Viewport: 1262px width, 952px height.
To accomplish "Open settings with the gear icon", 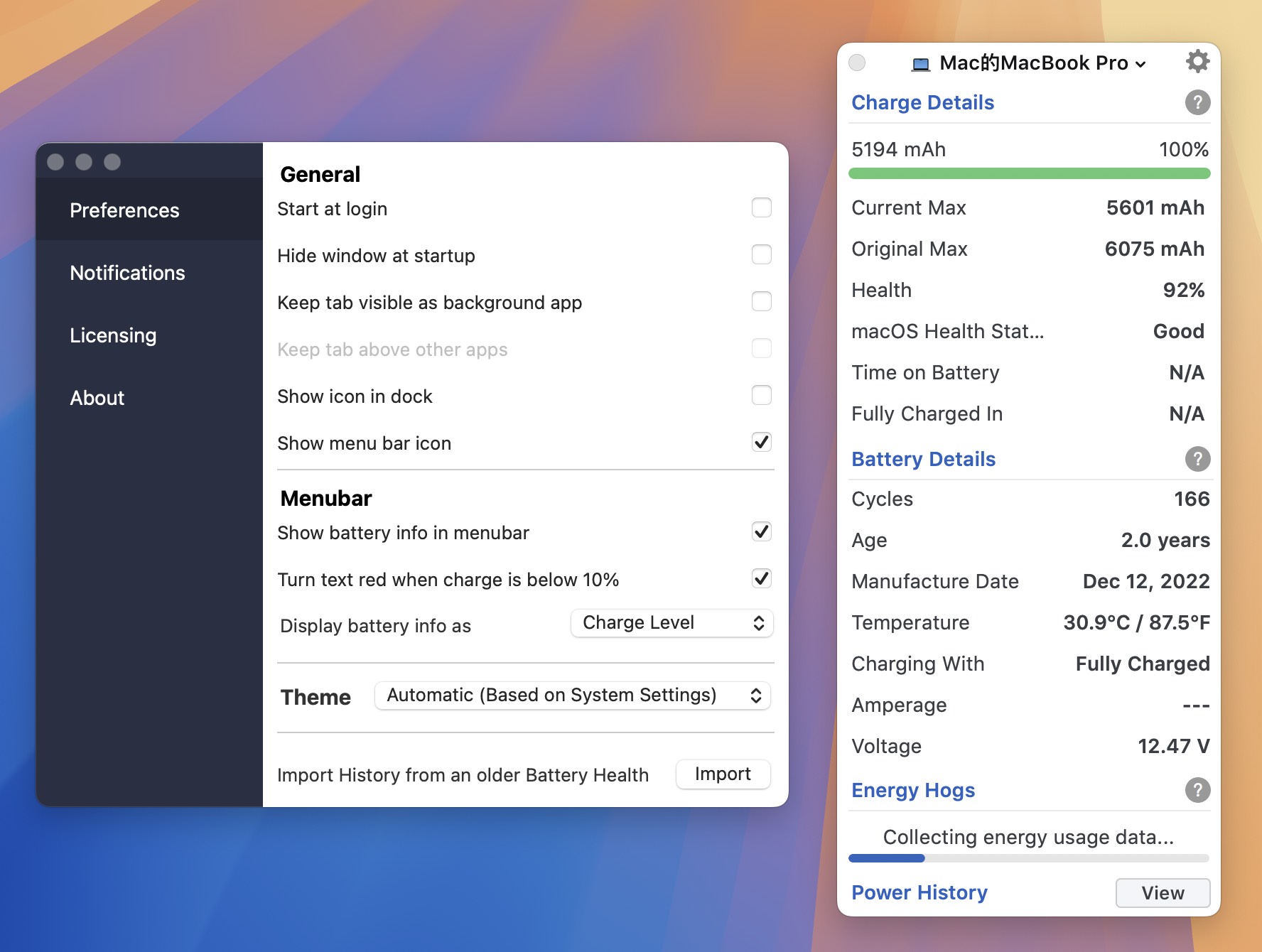I will 1197,62.
